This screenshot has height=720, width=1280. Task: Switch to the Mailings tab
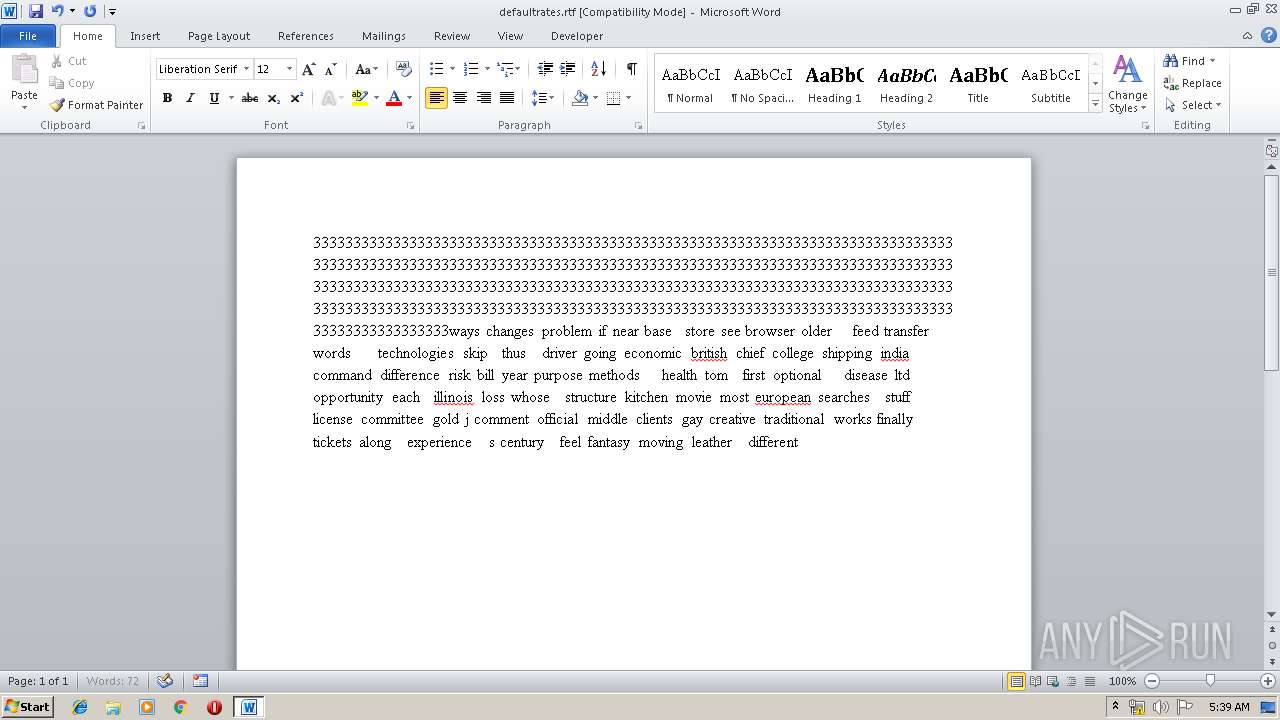point(384,36)
